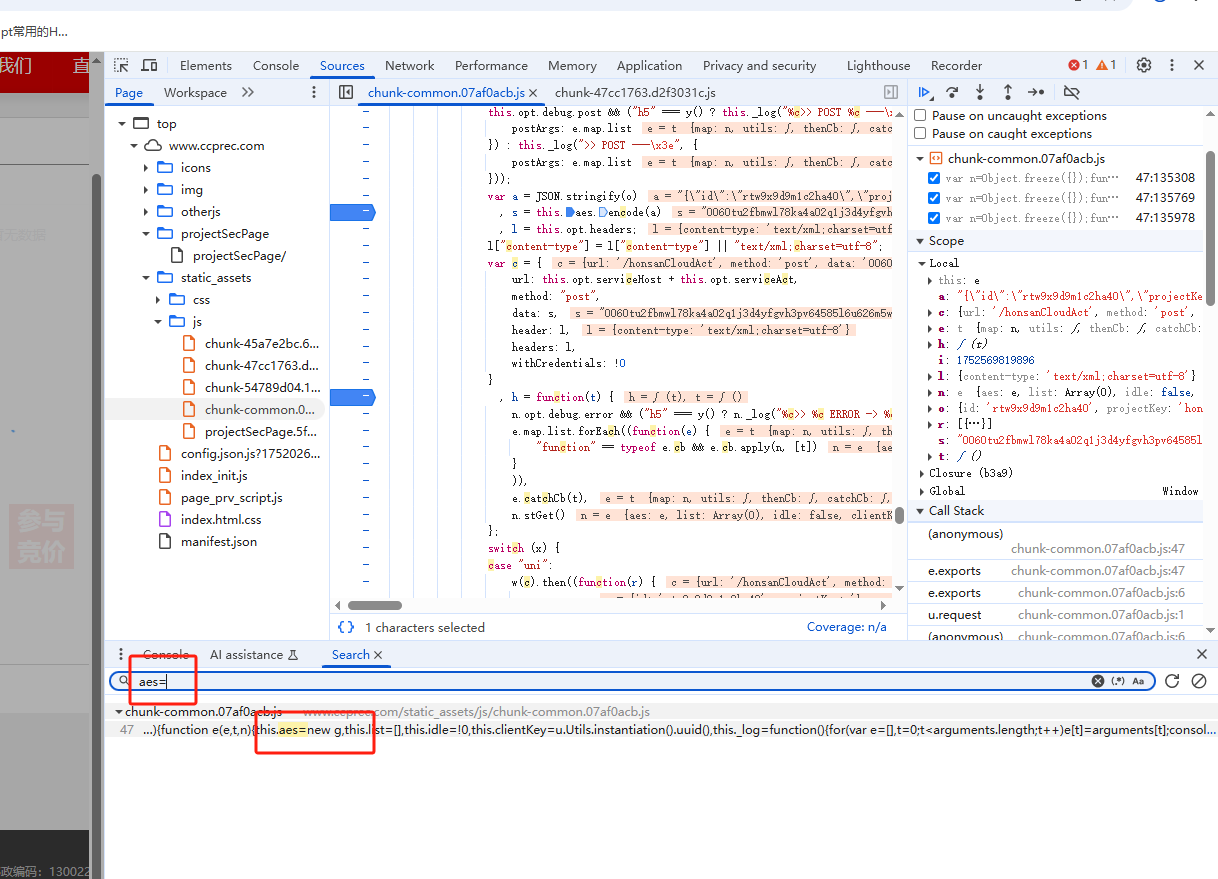Clear search results with cancel icon

(1199, 681)
